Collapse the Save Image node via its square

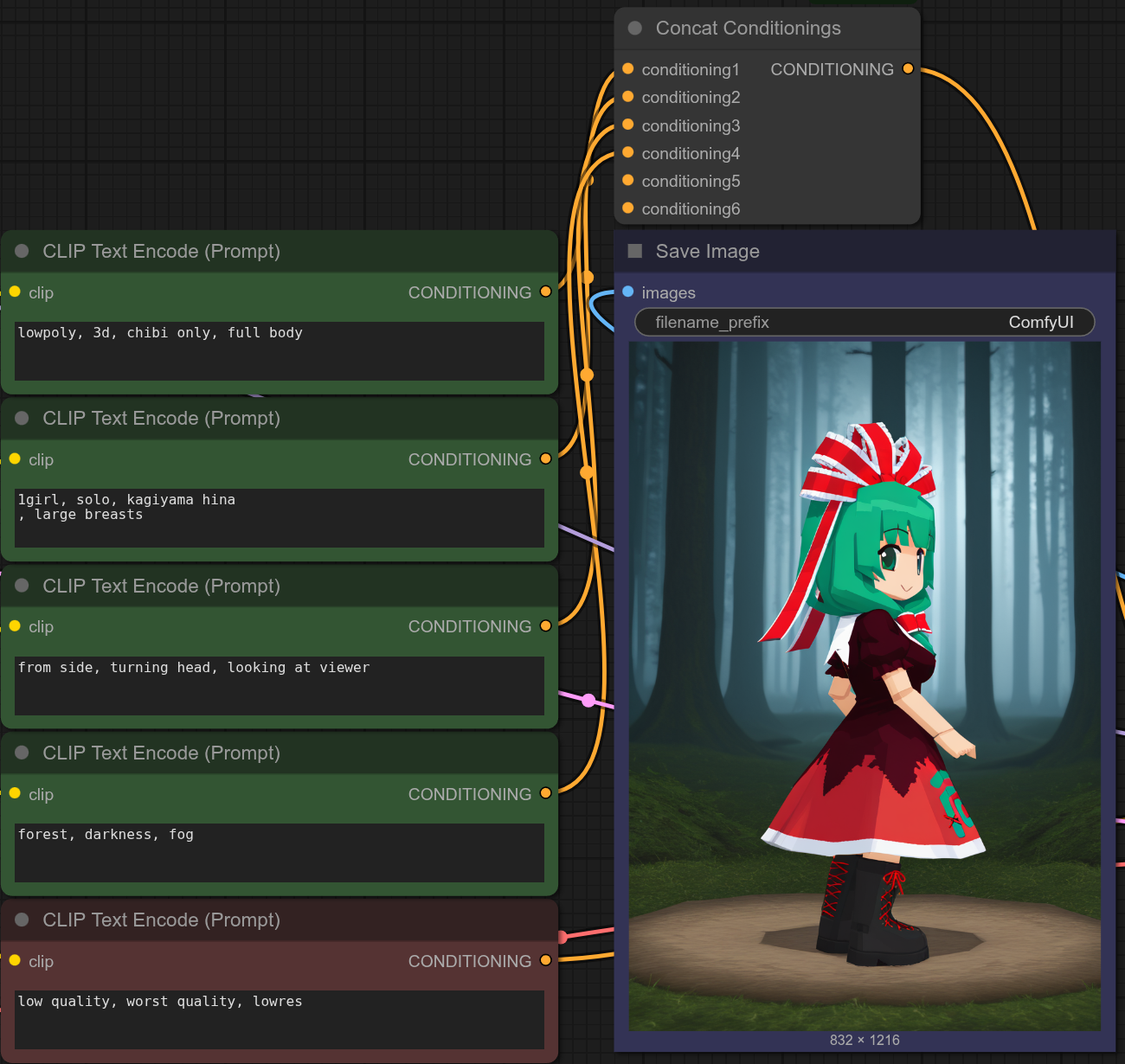tap(635, 251)
